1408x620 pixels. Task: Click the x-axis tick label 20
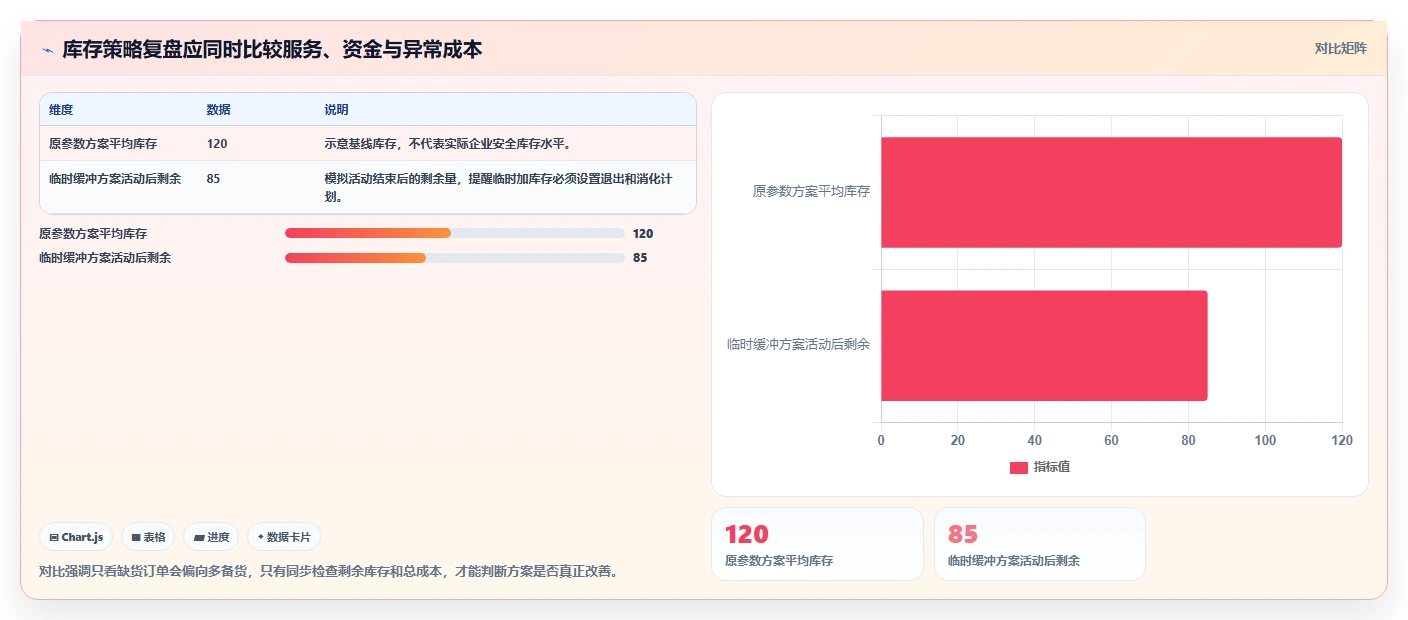coord(957,440)
